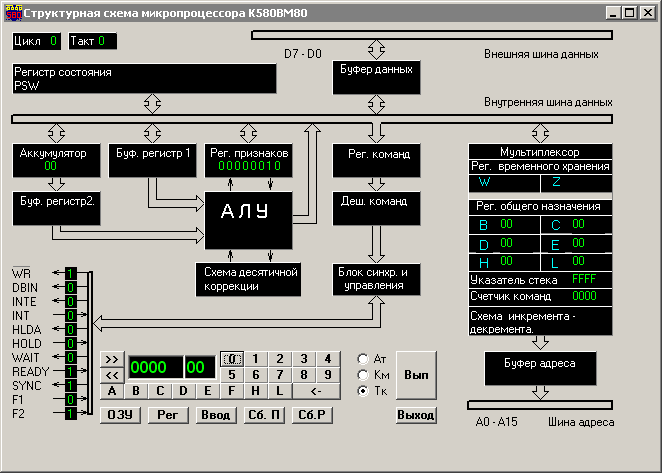
Task: Click the Рег registers button
Action: click(168, 414)
